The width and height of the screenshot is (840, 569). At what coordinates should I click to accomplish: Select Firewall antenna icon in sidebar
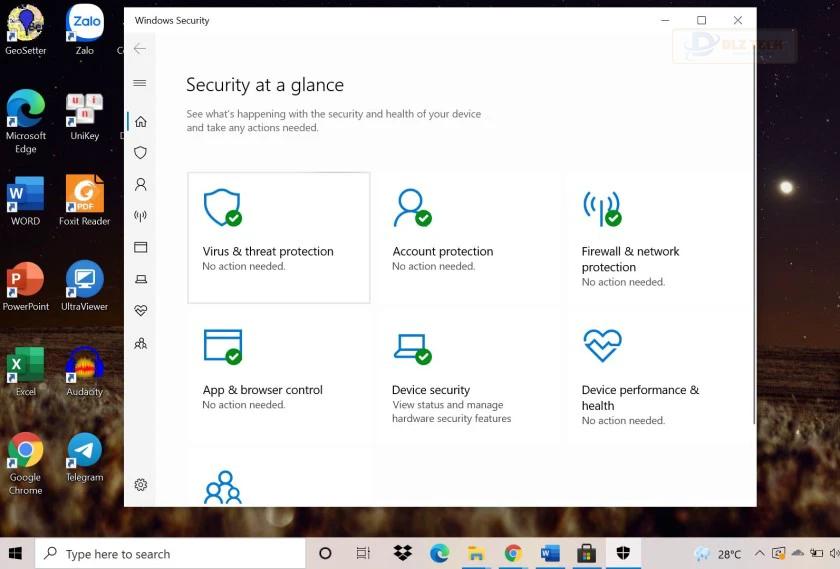tap(140, 216)
